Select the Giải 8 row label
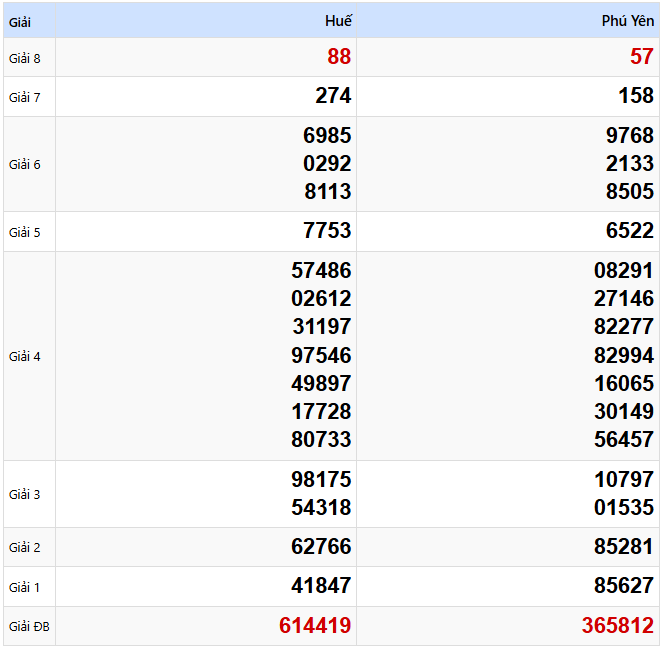663x649 pixels. point(25,58)
